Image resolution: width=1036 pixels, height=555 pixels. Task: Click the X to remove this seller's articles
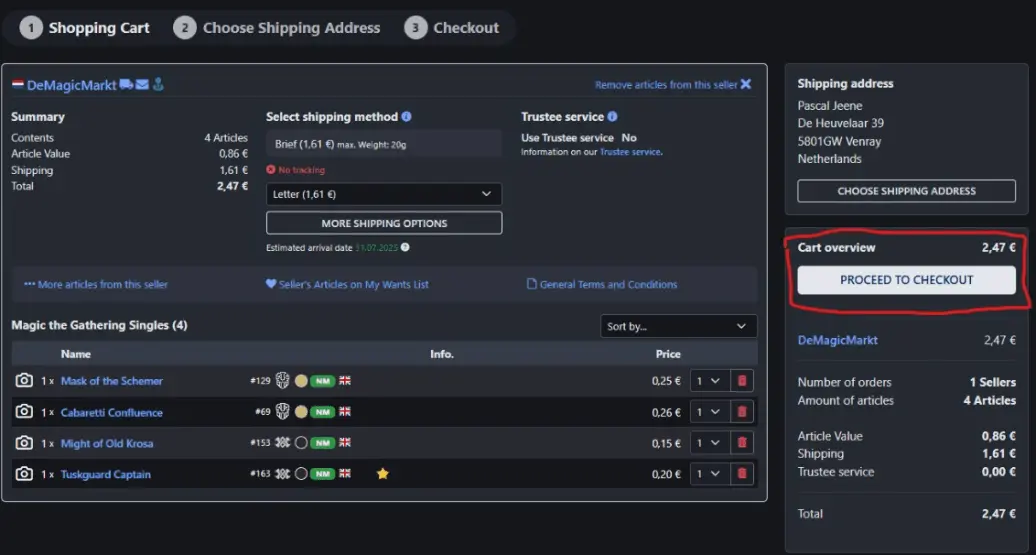click(x=745, y=85)
